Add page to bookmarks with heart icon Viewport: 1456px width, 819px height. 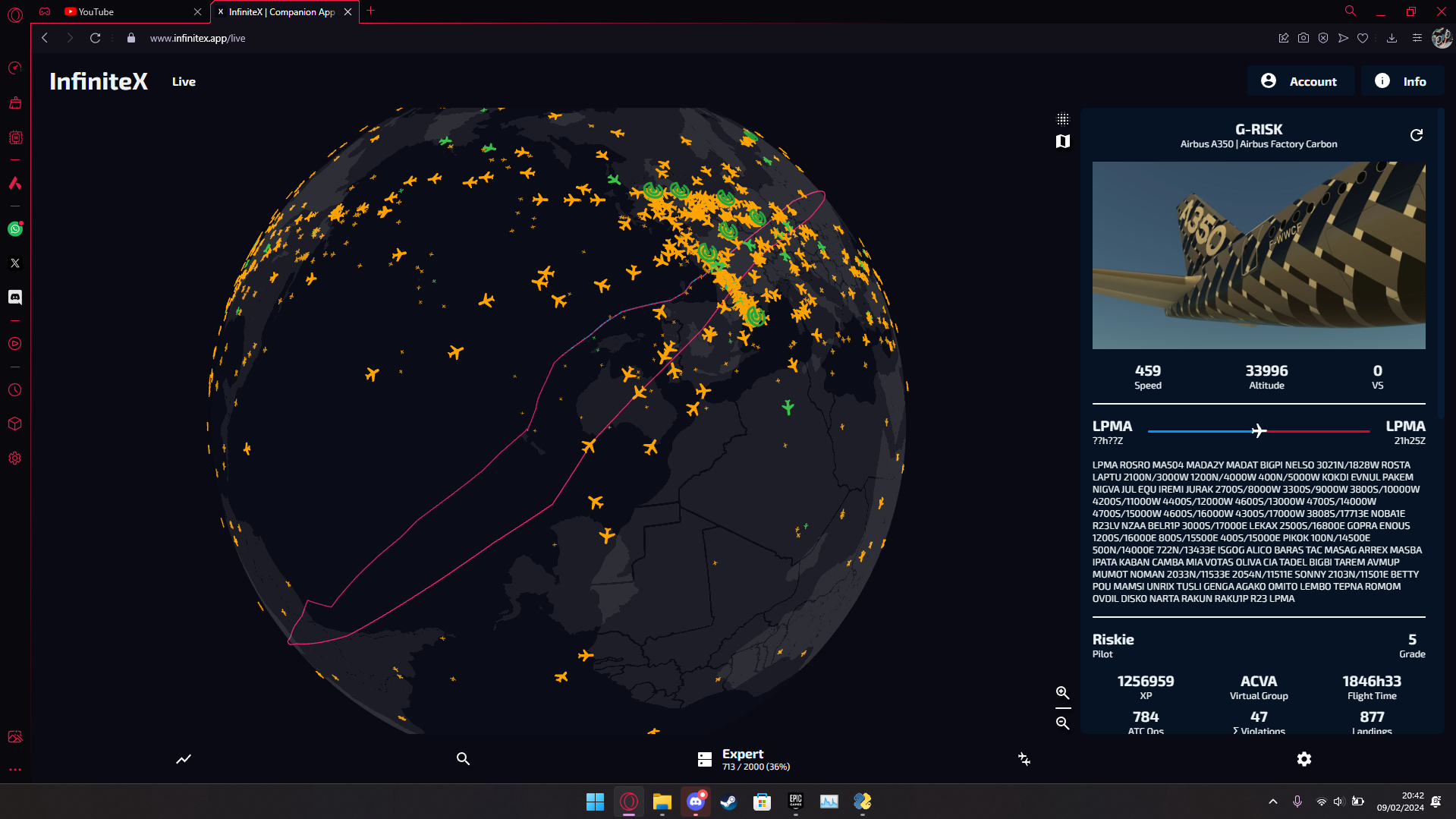(x=1363, y=38)
